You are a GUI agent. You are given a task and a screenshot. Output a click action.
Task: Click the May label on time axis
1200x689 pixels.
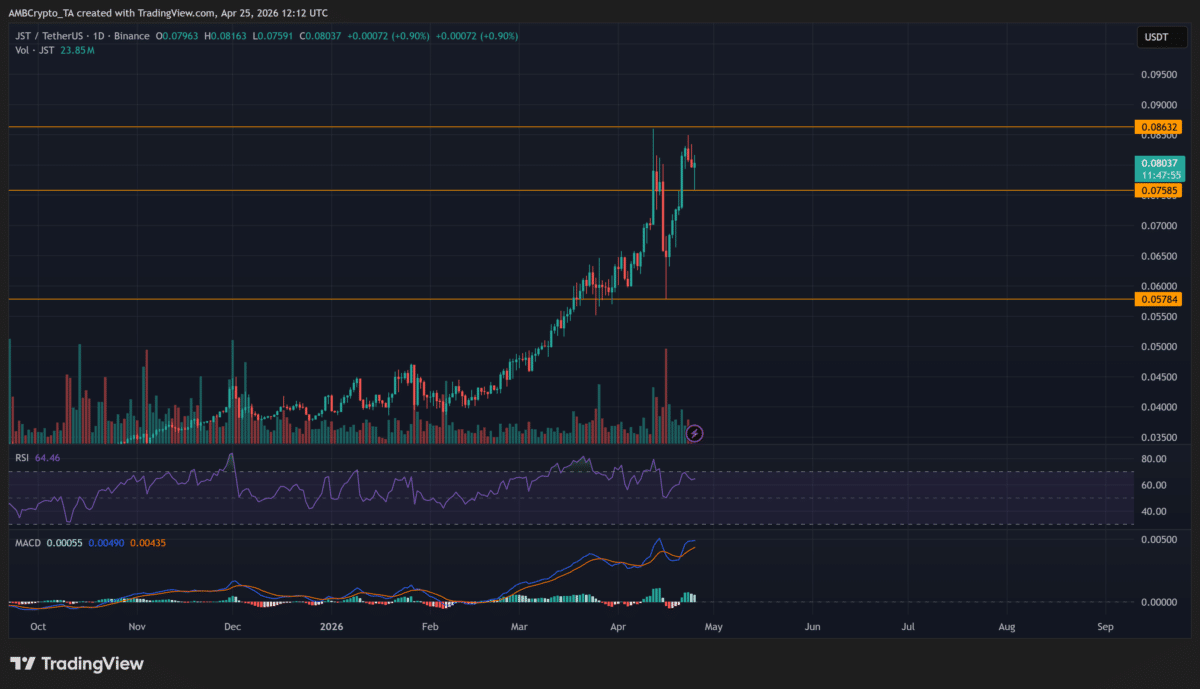point(716,626)
